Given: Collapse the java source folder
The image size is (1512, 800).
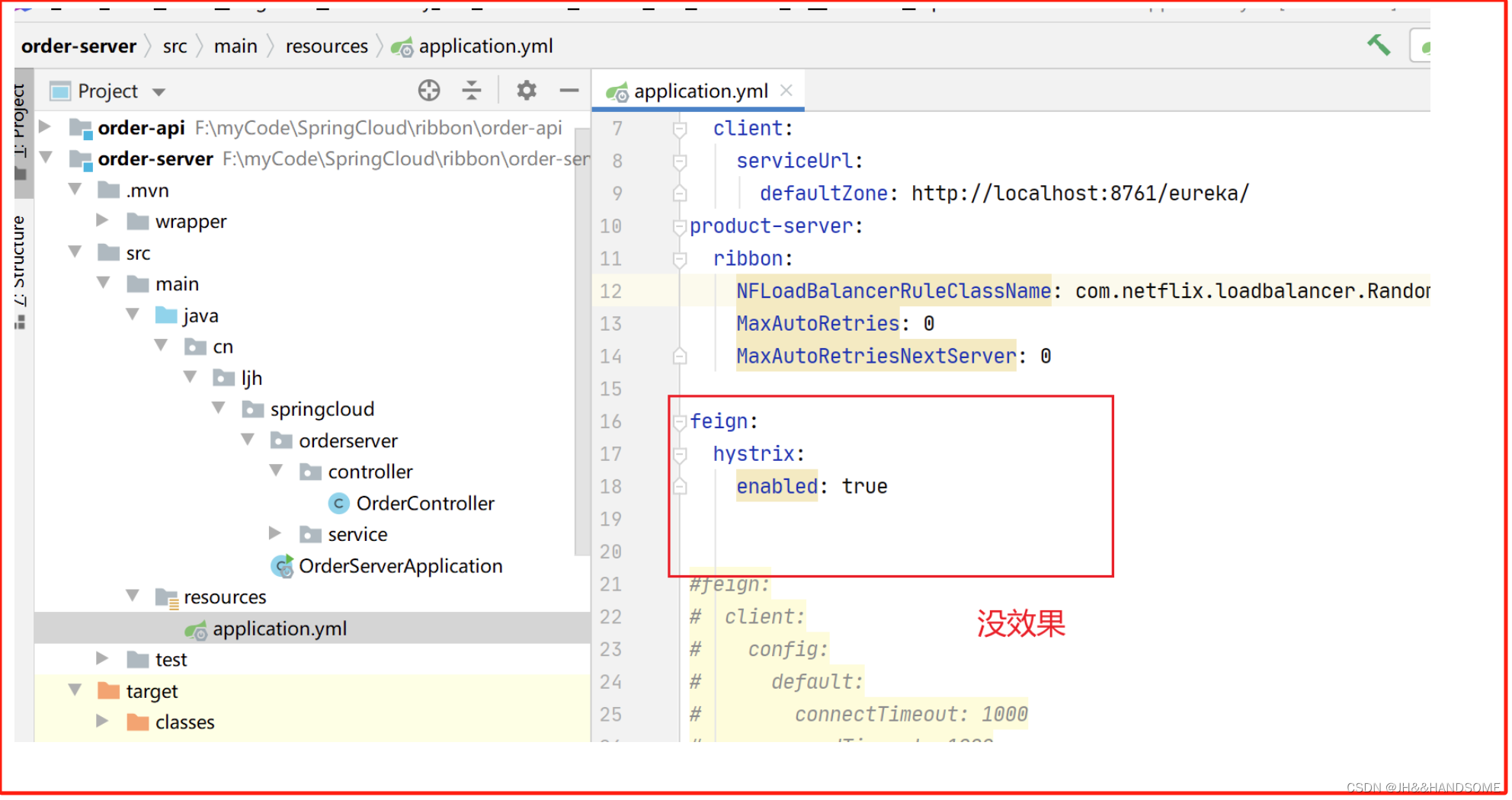Looking at the screenshot, I should [133, 314].
